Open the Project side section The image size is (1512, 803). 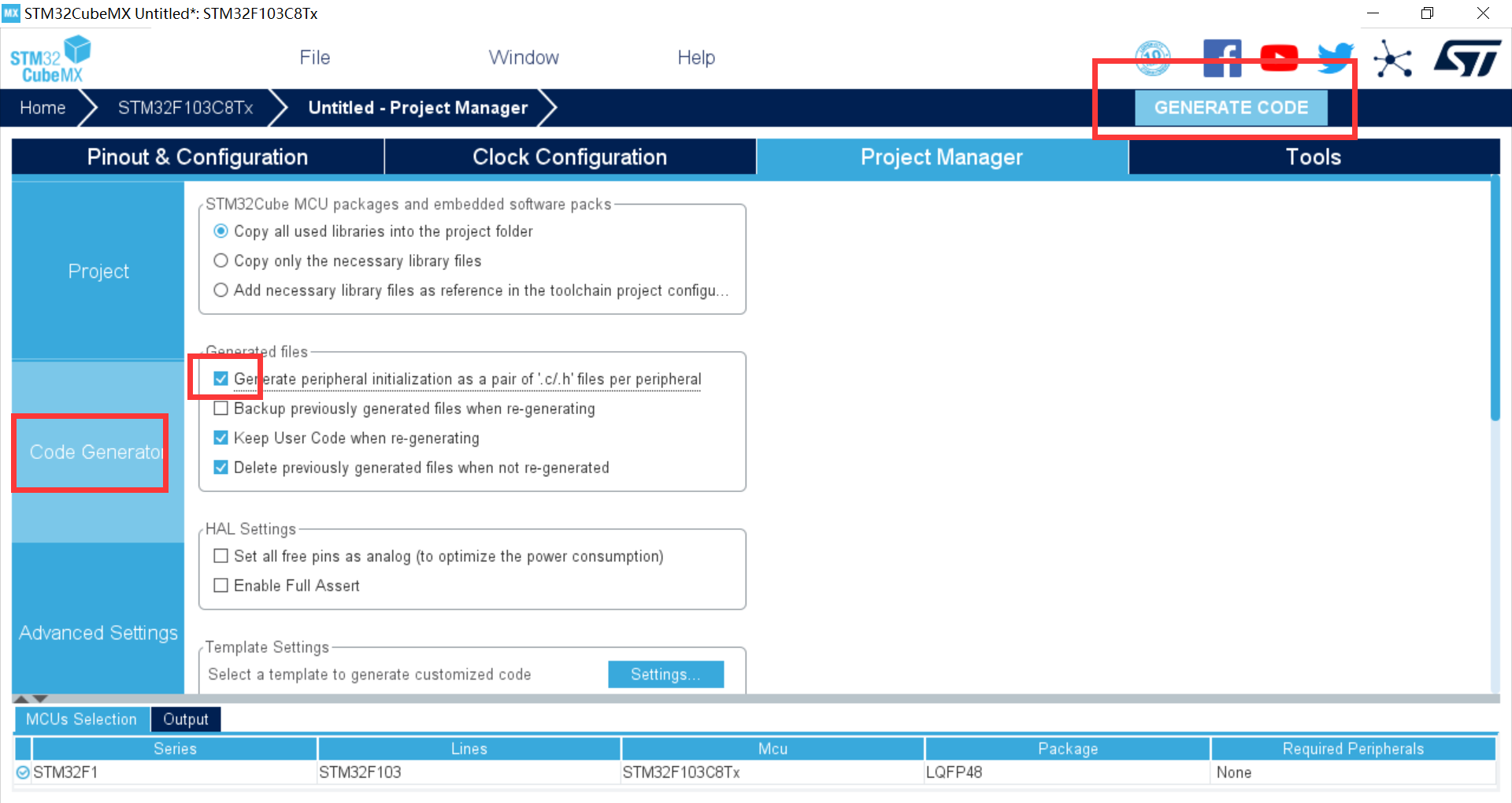point(98,271)
